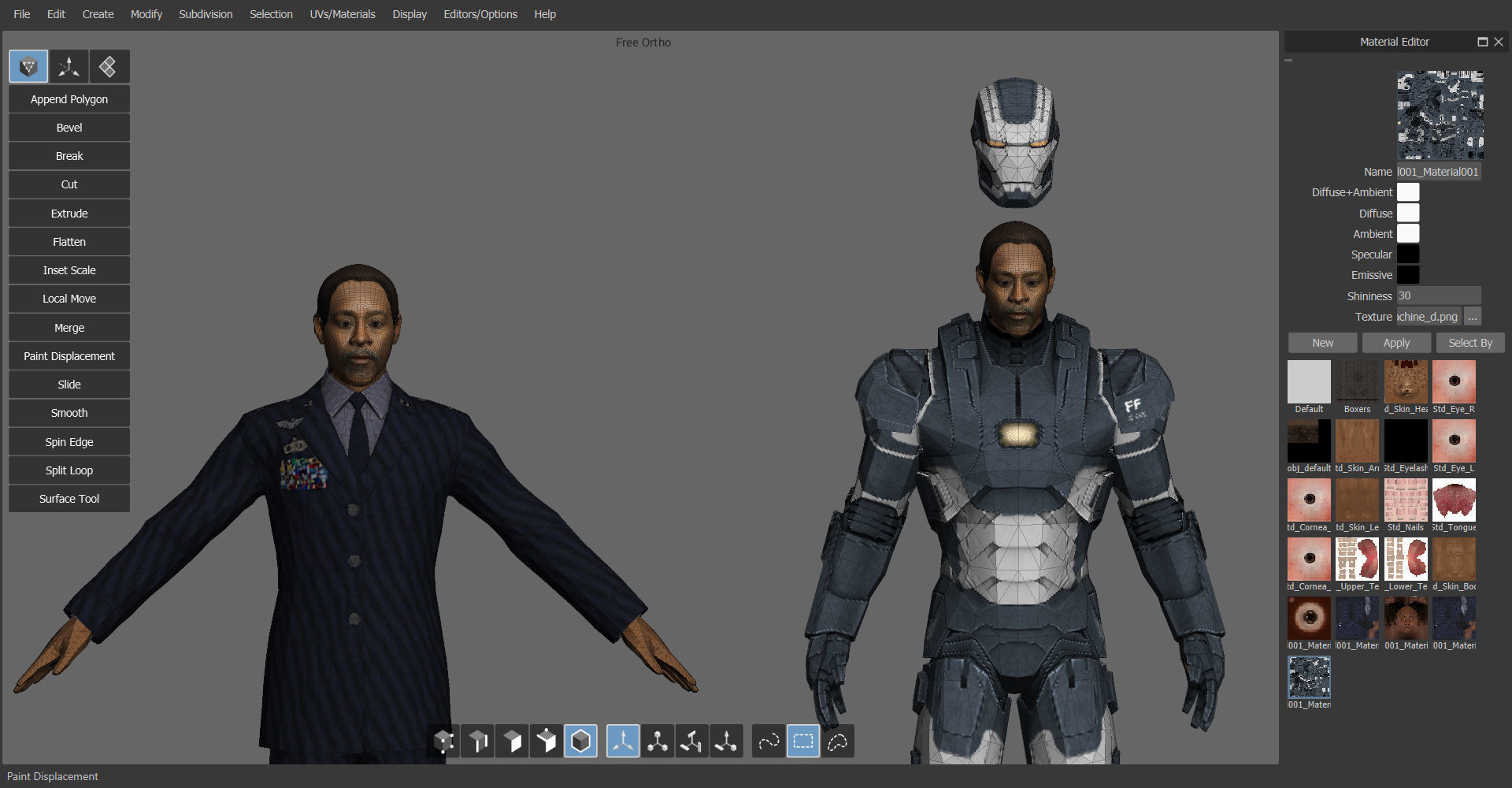The width and height of the screenshot is (1512, 788).
Task: Open the Create menu
Action: tap(98, 14)
